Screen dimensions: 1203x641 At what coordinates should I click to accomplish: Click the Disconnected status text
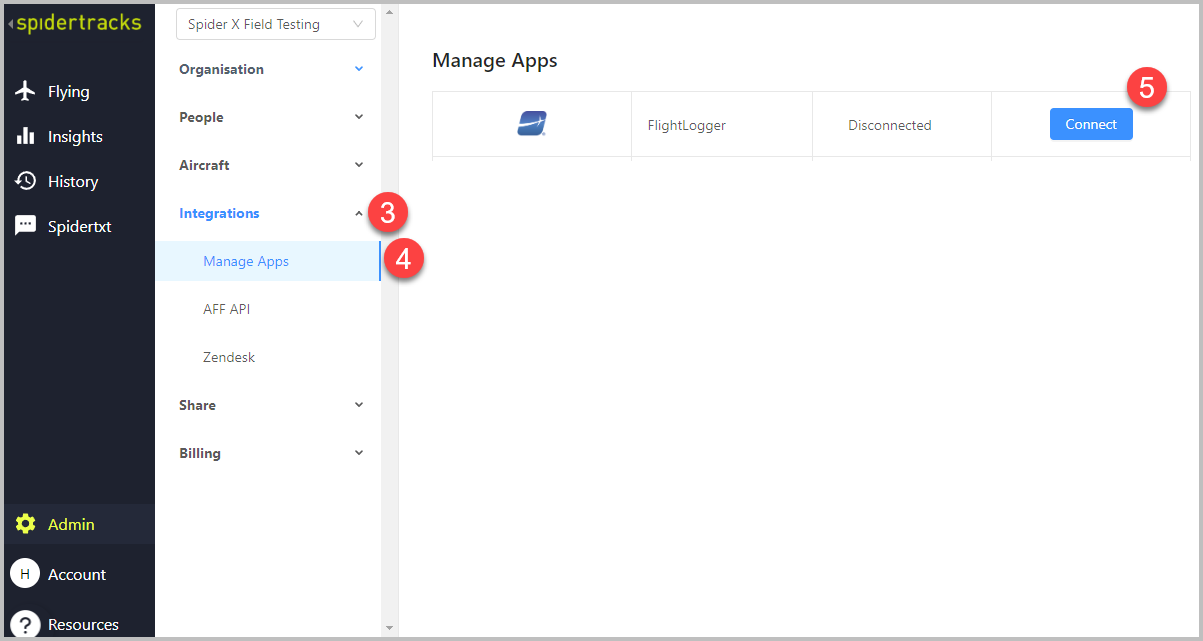[889, 125]
